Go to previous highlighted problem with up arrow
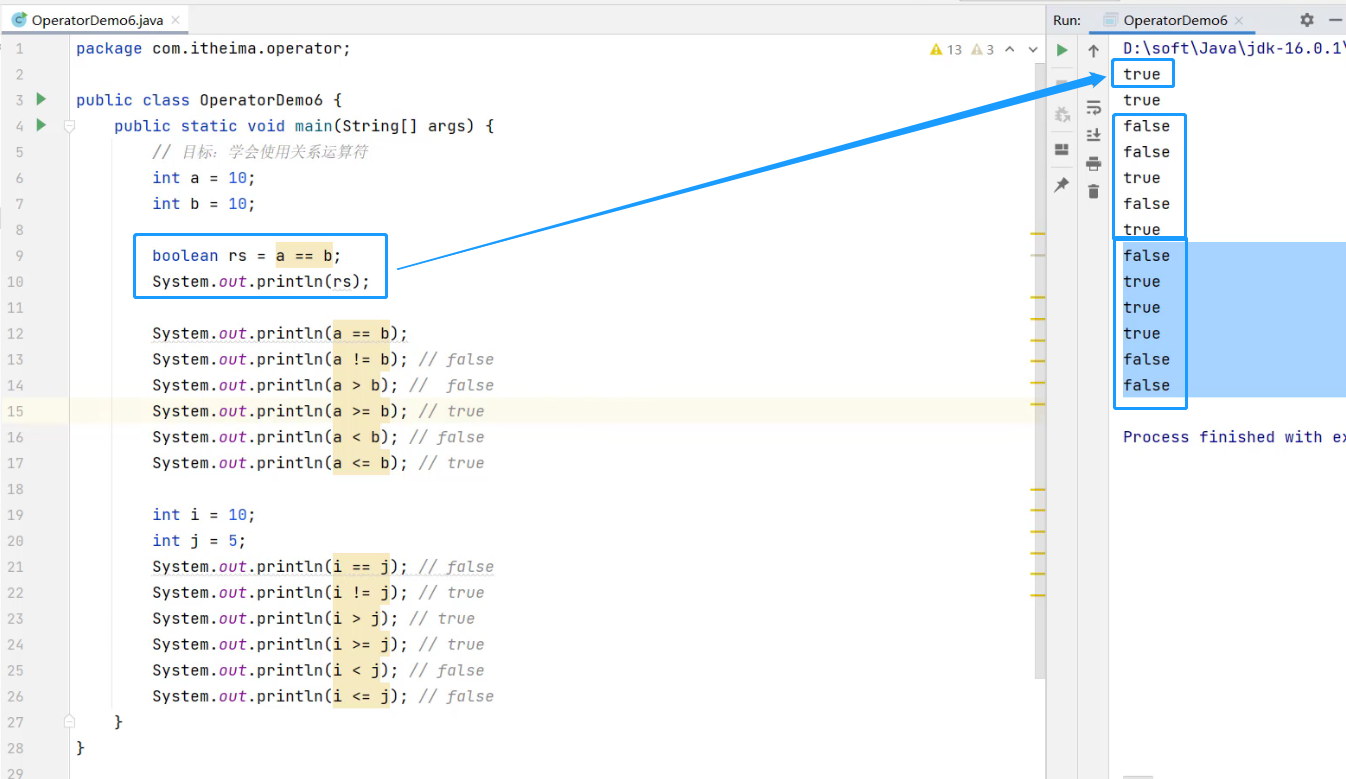Viewport: 1346px width, 779px height. (x=1009, y=49)
